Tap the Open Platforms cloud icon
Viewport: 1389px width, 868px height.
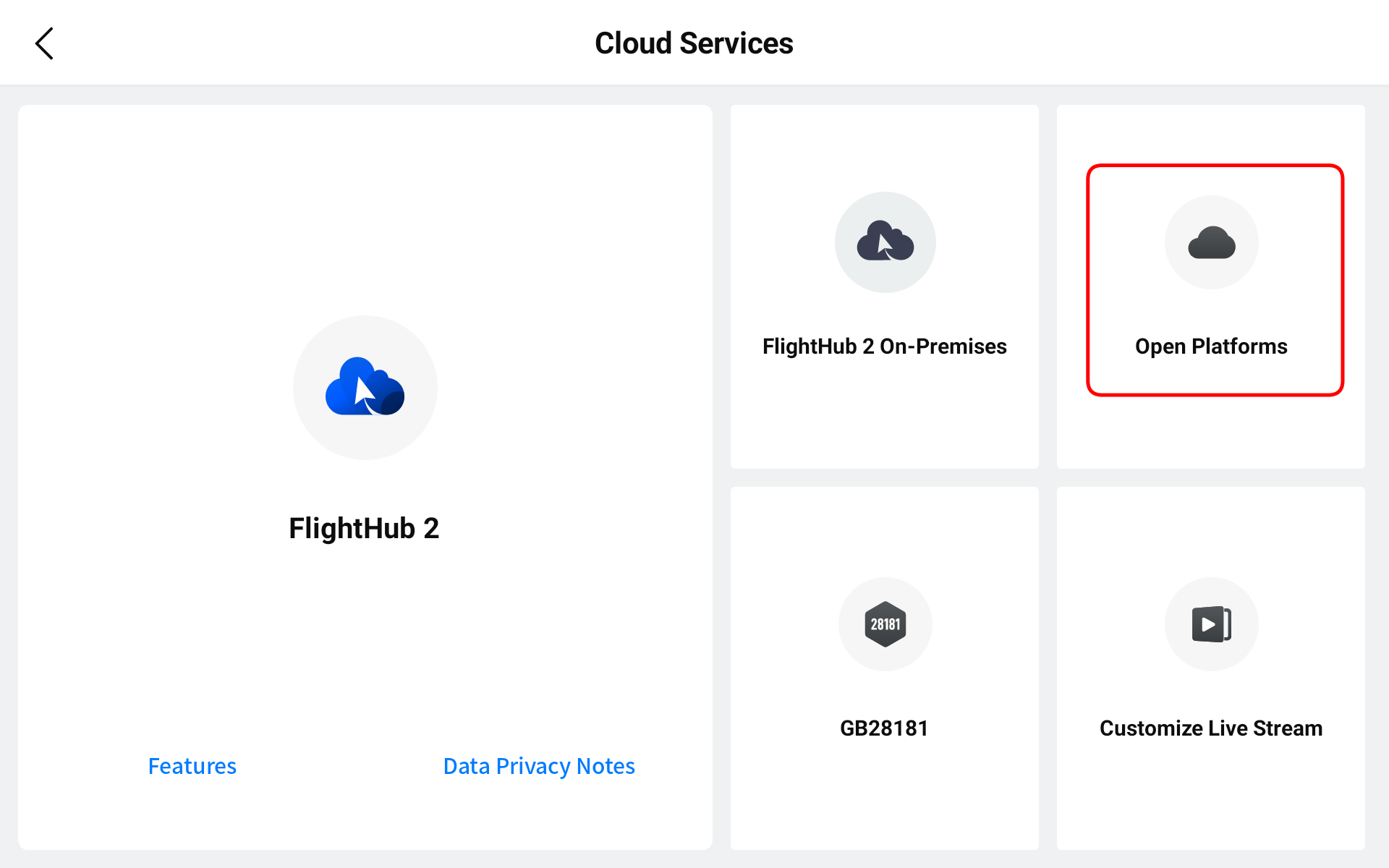[x=1211, y=242]
